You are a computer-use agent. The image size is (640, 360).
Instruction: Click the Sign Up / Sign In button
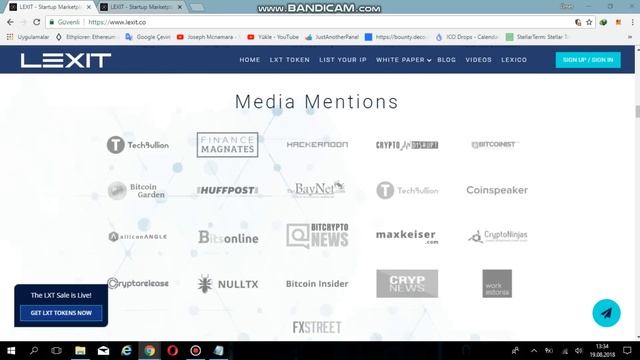(588, 60)
